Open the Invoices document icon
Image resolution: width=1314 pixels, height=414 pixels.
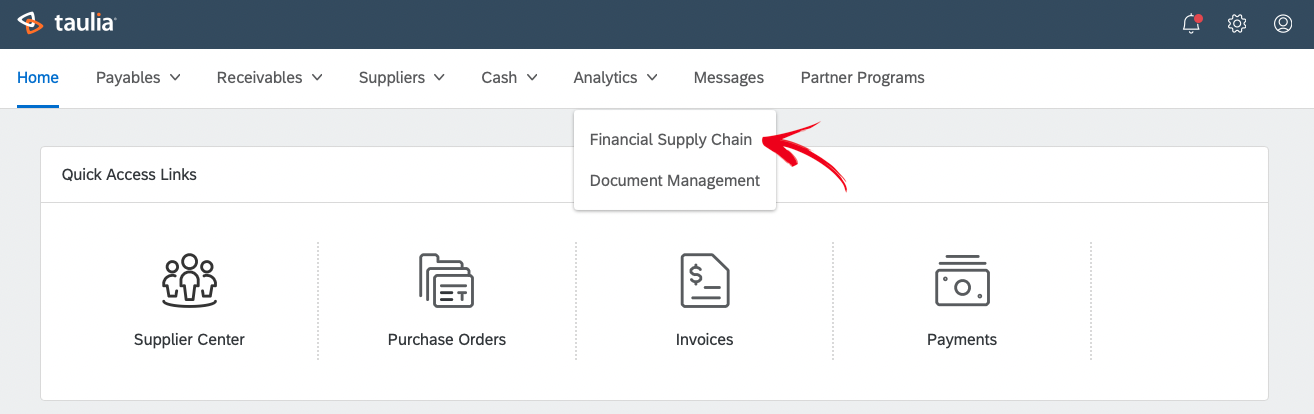(704, 281)
